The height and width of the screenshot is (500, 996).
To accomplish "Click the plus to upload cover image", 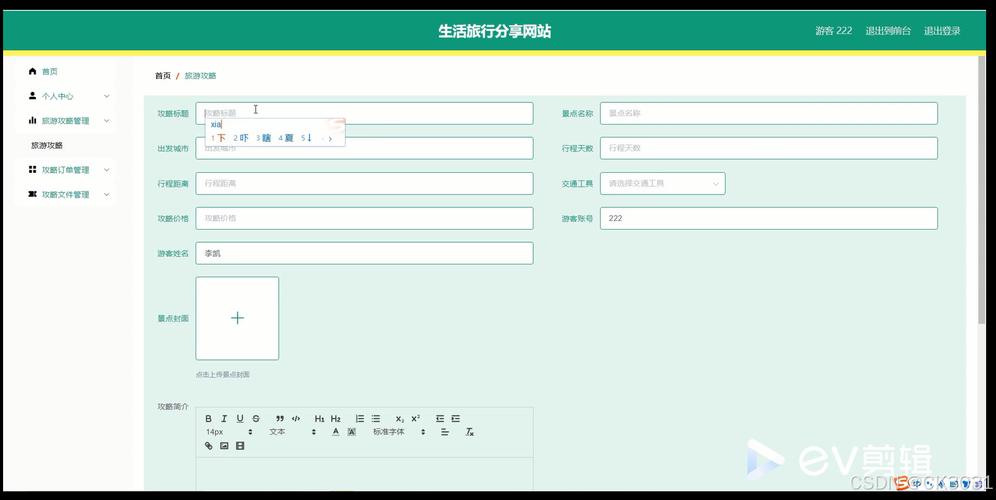I will (237, 318).
